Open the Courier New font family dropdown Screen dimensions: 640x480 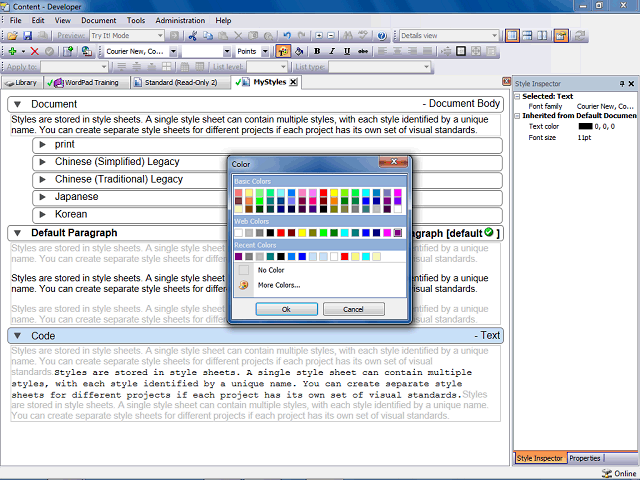(x=173, y=51)
